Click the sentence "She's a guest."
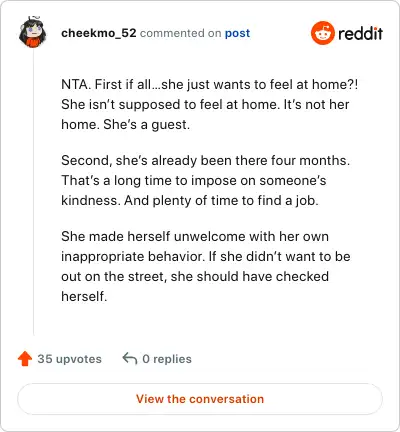The image size is (400, 432). [x=146, y=125]
